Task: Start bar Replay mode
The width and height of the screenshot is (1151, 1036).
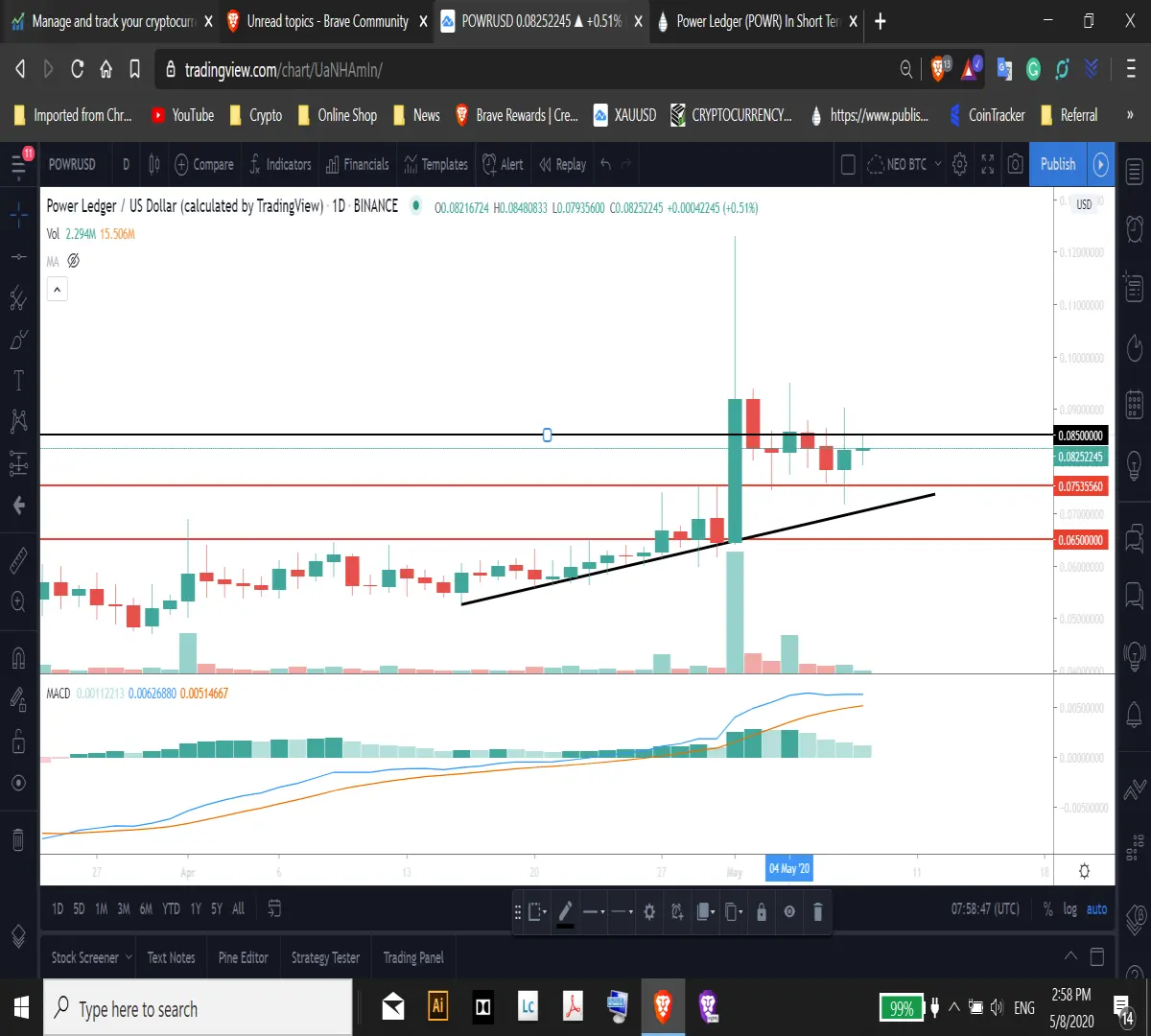Action: click(x=562, y=164)
